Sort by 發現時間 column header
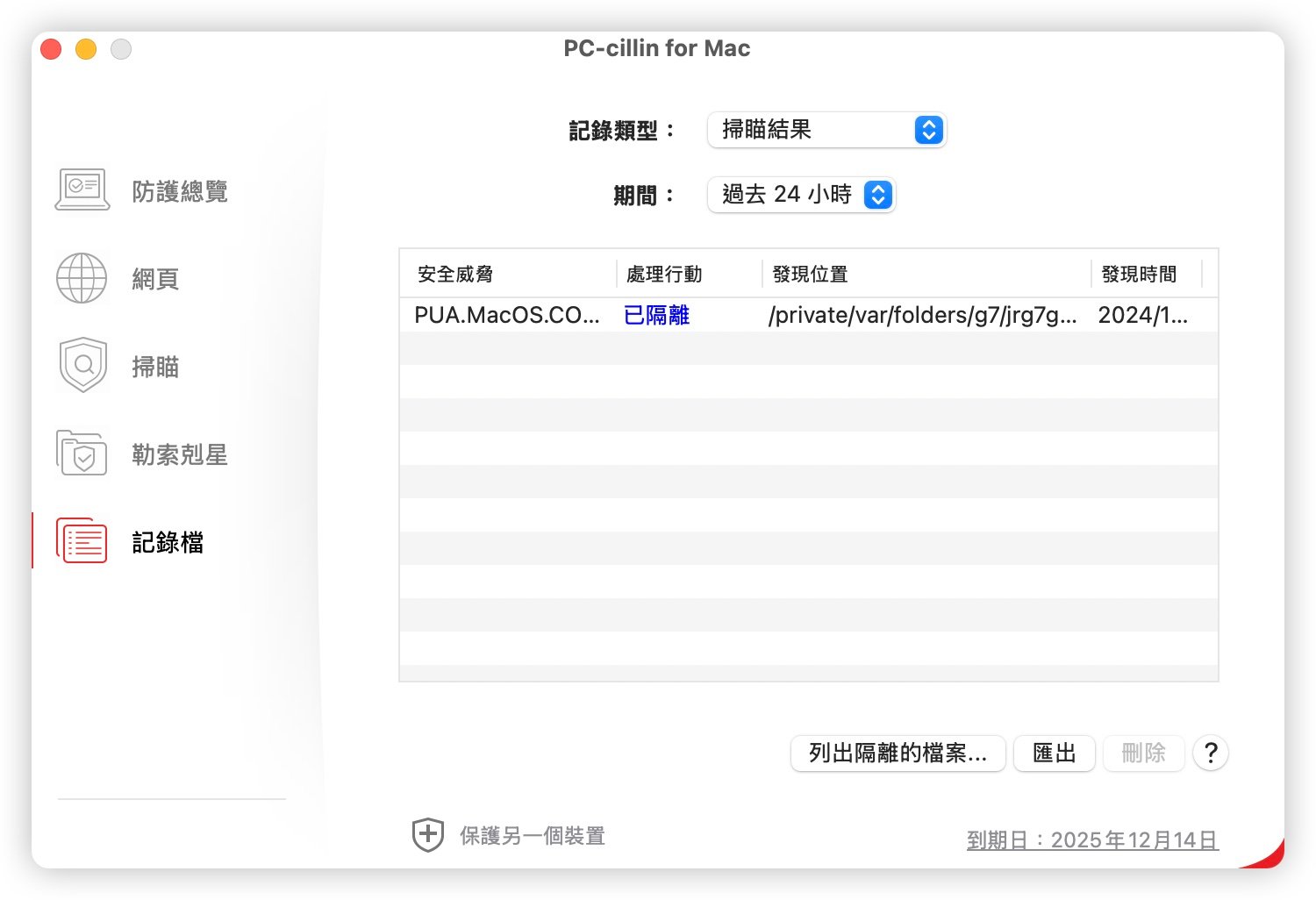This screenshot has height=900, width=1316. [1139, 275]
